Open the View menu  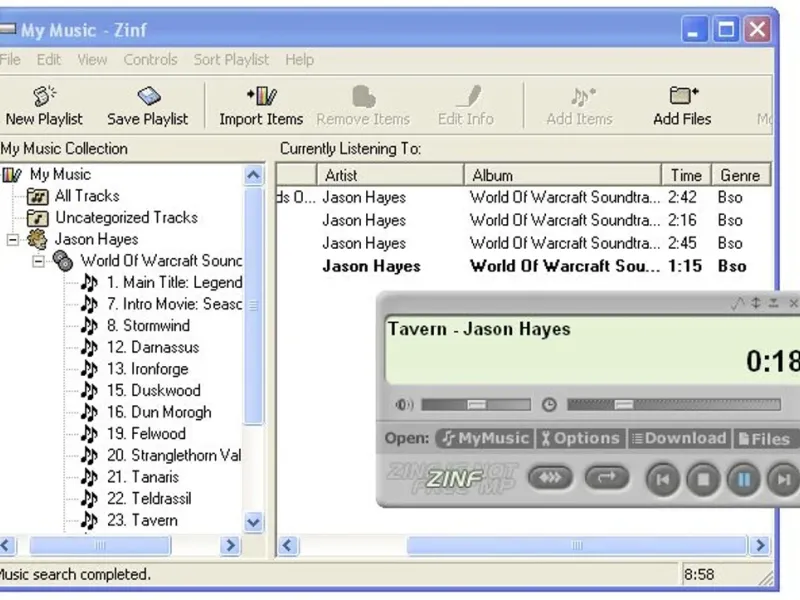92,60
